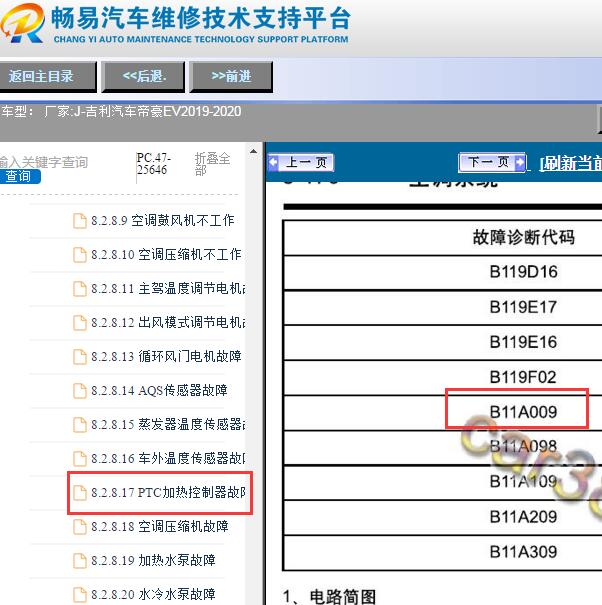
Task: Select fault code B119E17
Action: coord(523,308)
